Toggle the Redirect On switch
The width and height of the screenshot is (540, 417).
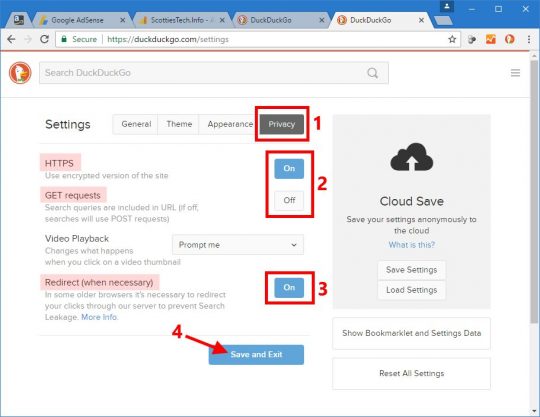(289, 287)
